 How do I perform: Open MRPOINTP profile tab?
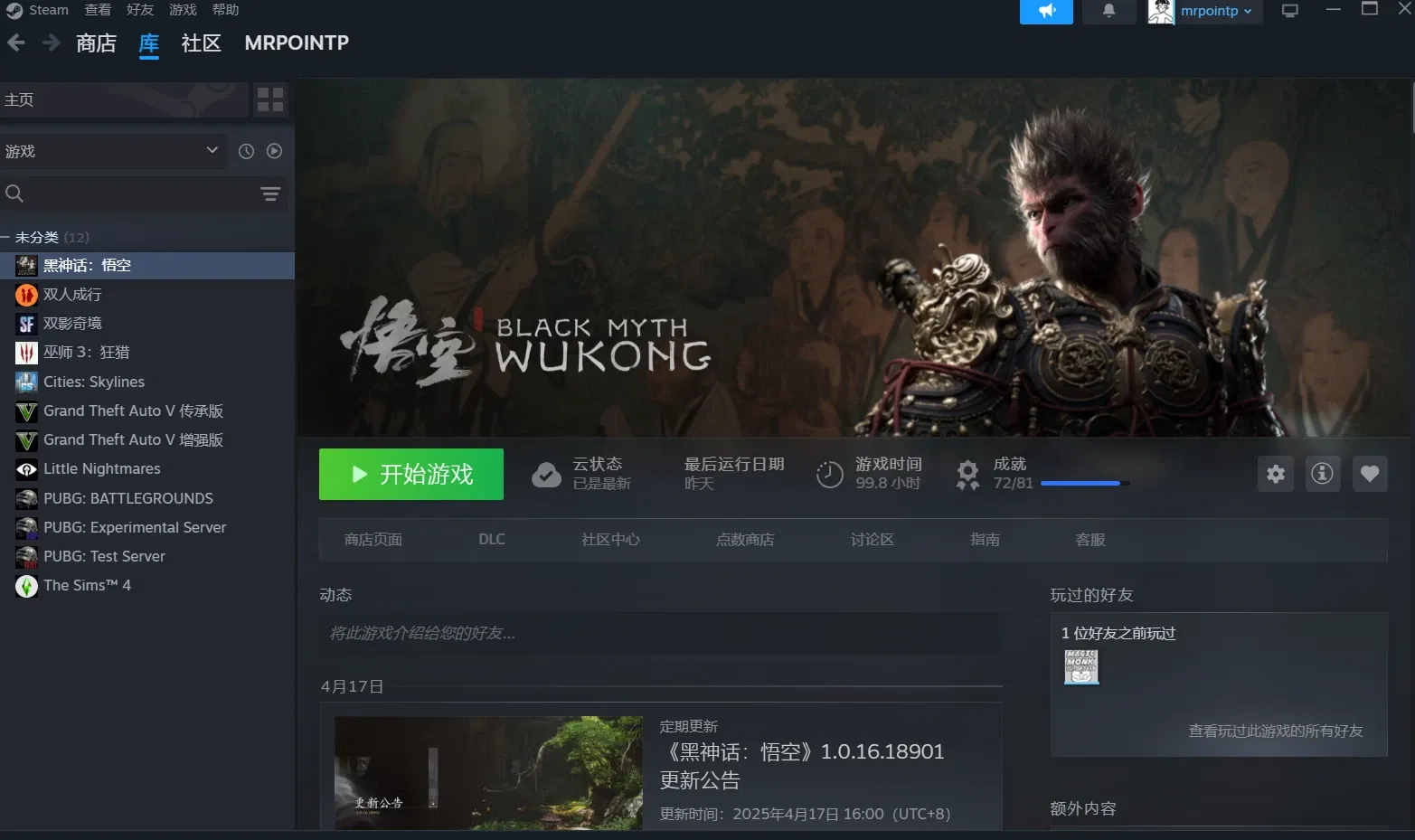(x=297, y=42)
